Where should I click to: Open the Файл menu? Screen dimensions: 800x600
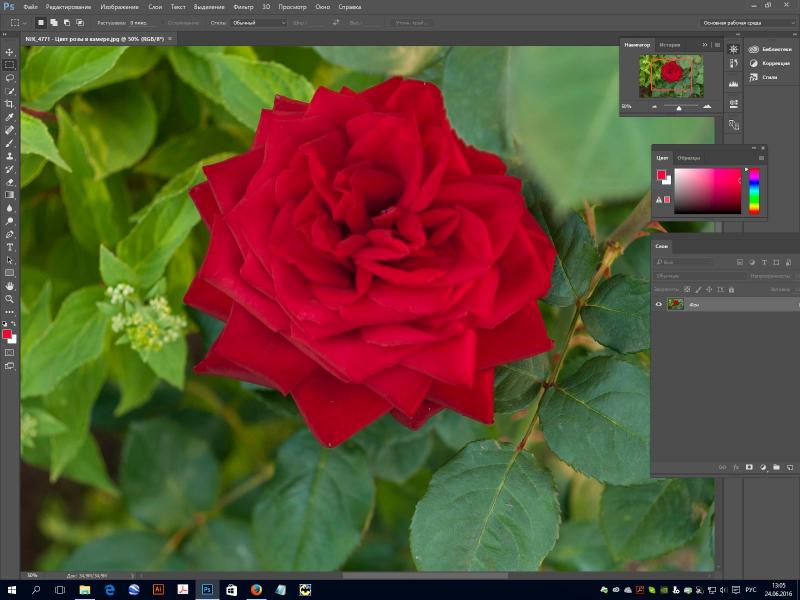pos(30,7)
